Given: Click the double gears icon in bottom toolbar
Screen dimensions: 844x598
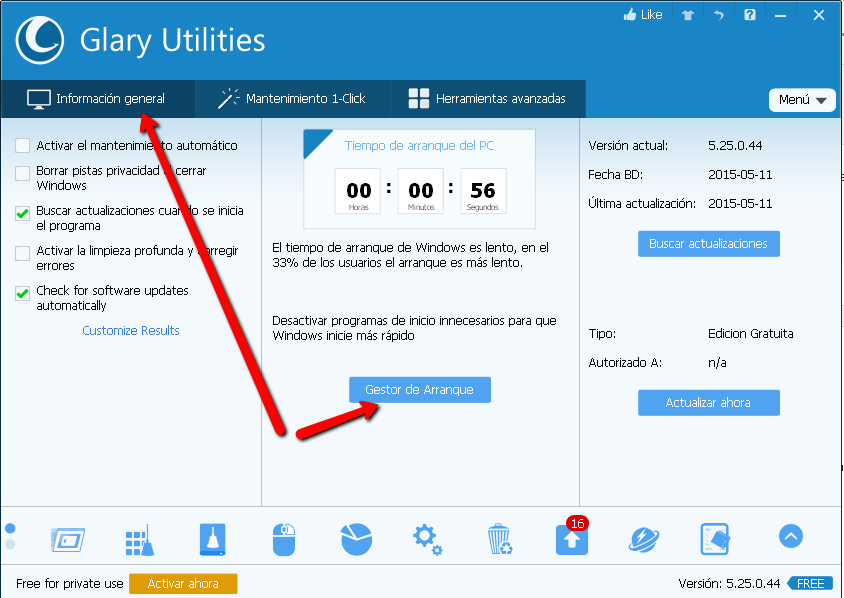Looking at the screenshot, I should (x=428, y=540).
